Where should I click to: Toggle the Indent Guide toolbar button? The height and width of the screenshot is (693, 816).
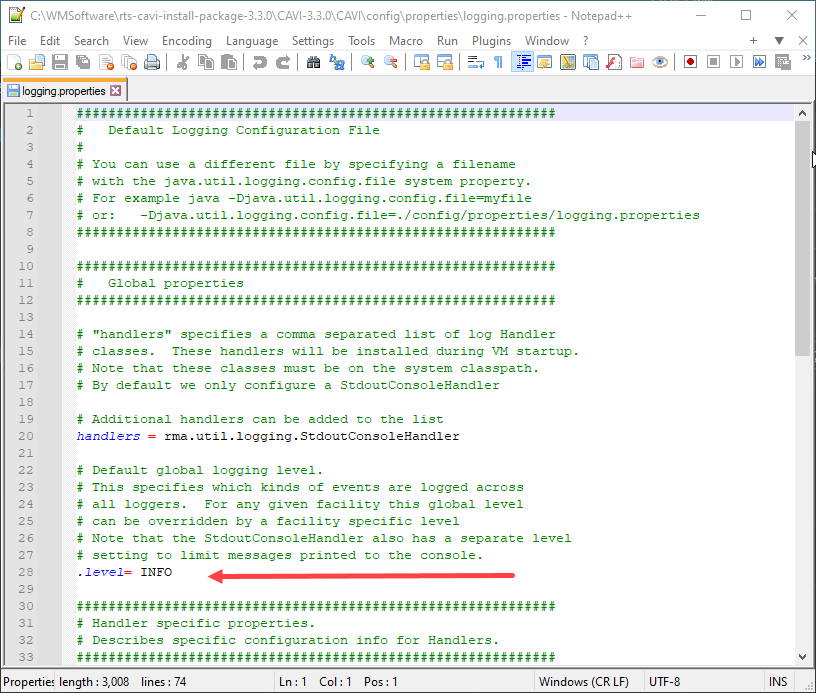(x=522, y=62)
